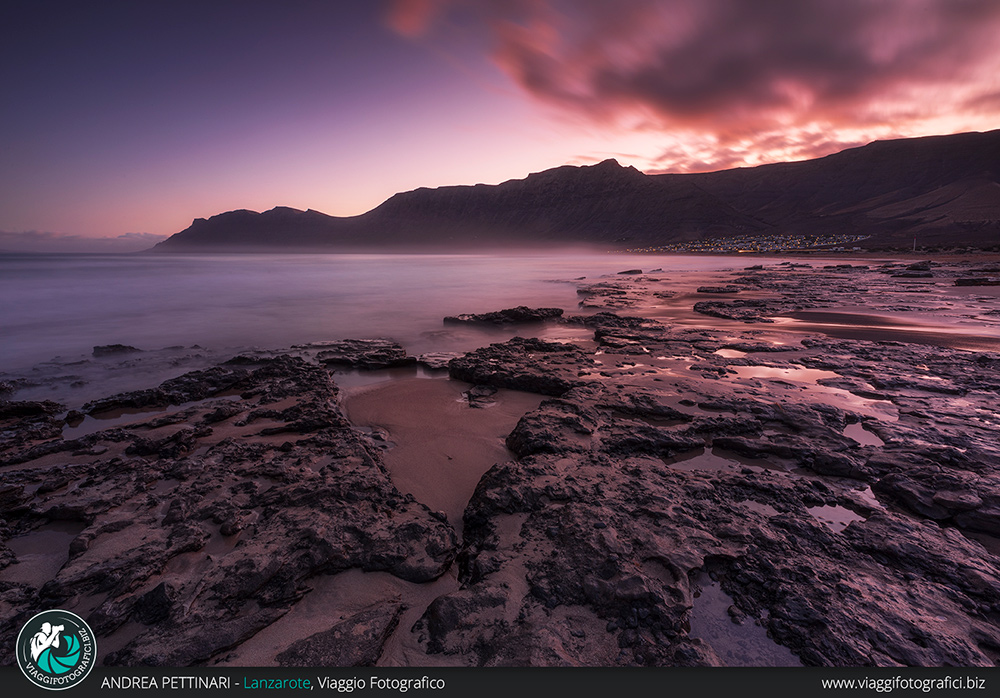Click the 'Lanzarote' green text
This screenshot has height=698, width=1000.
(277, 683)
